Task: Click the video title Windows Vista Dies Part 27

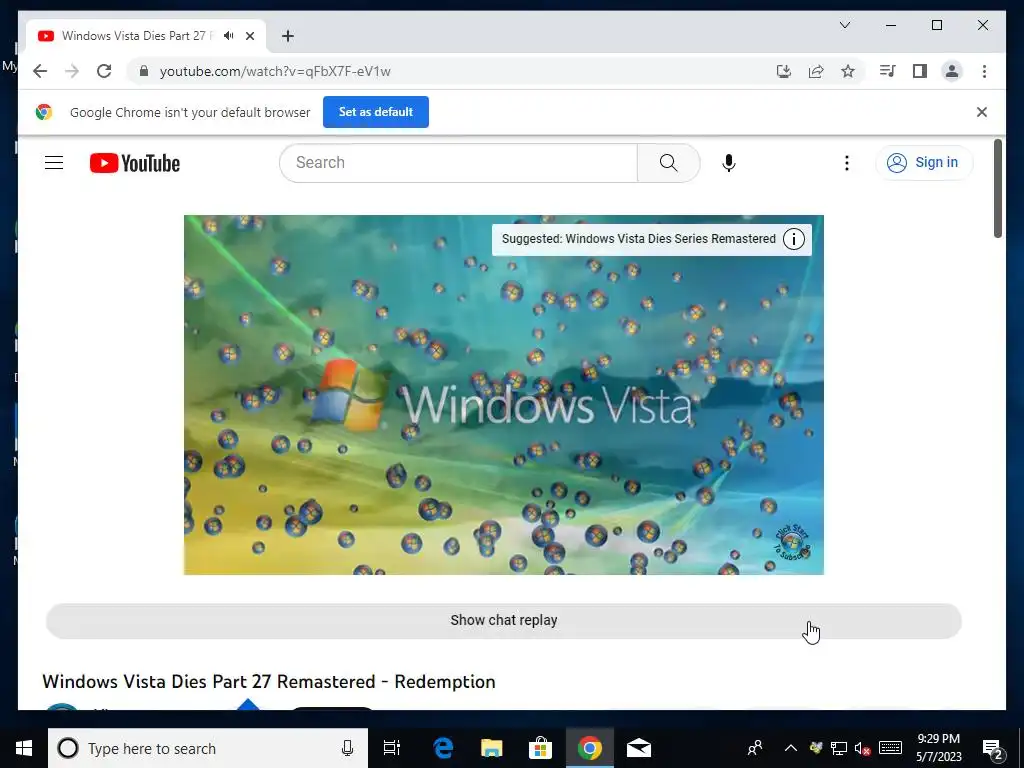Action: (x=268, y=681)
